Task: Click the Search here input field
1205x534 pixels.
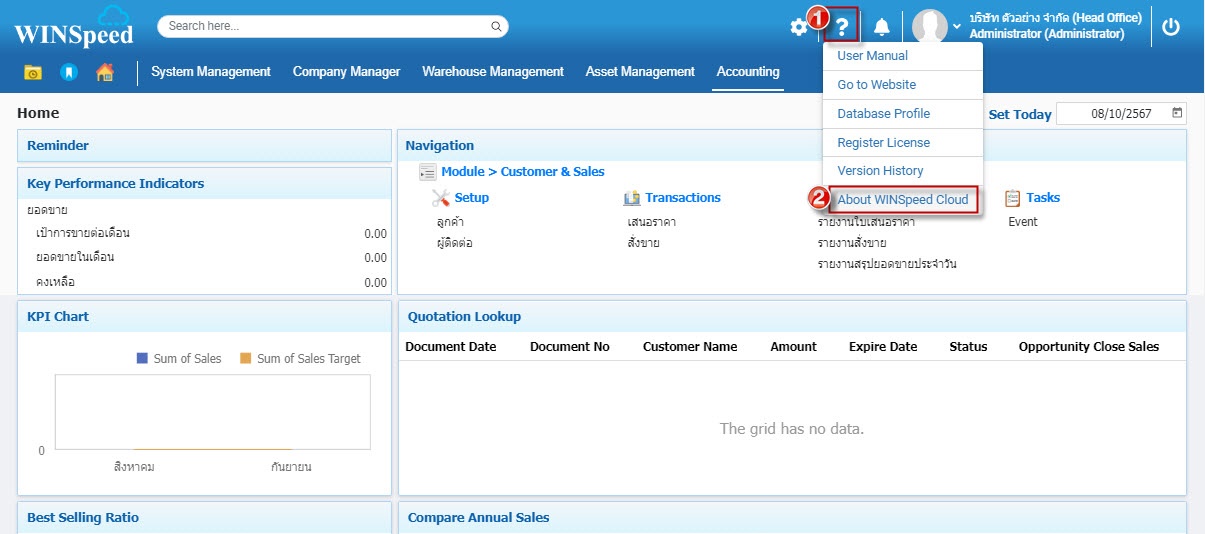Action: click(333, 26)
